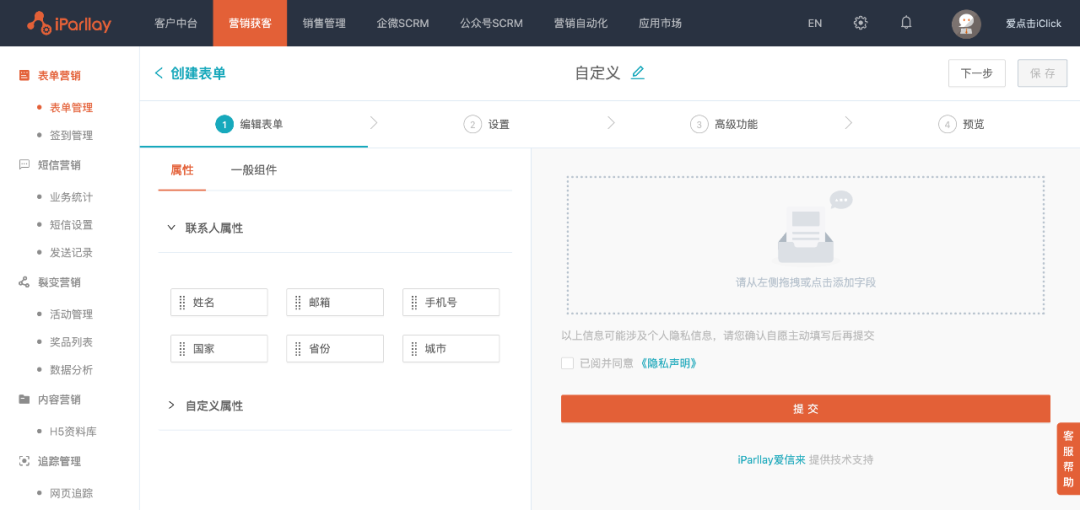Click the user avatar icon
Viewport: 1080px width, 510px height.
[x=966, y=24]
